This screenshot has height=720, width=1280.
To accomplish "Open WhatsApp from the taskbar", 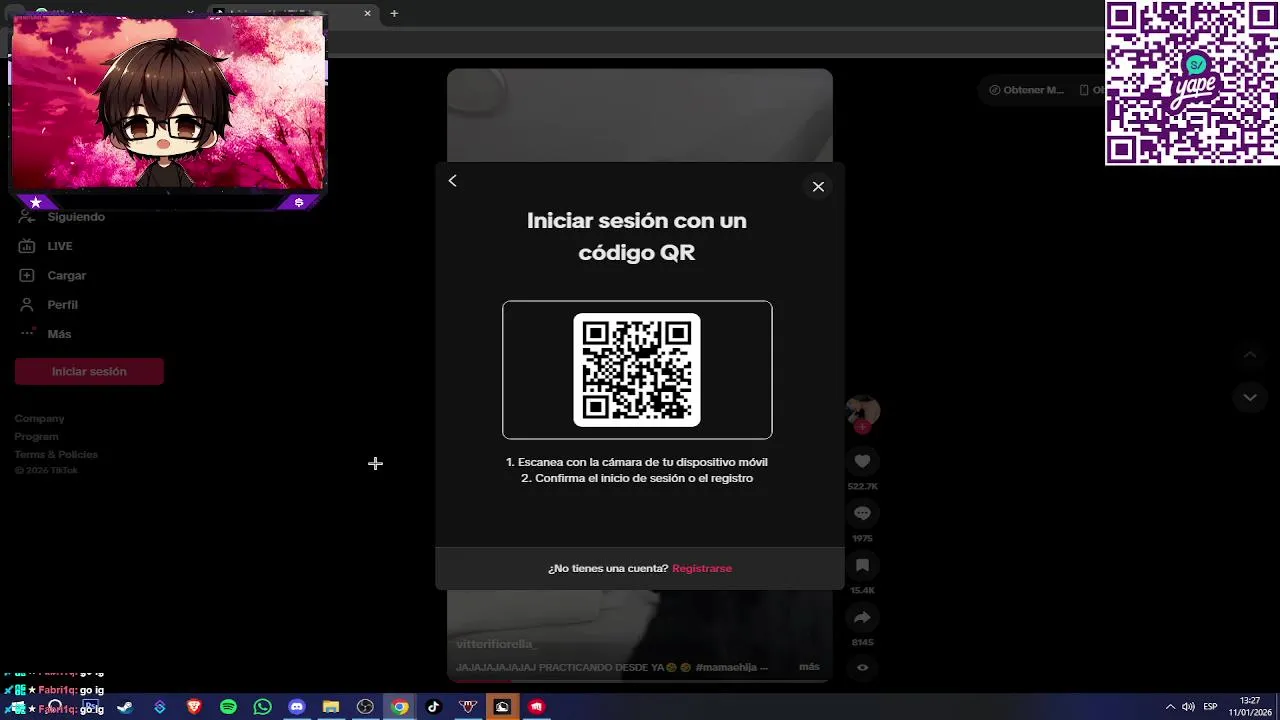I will [262, 707].
